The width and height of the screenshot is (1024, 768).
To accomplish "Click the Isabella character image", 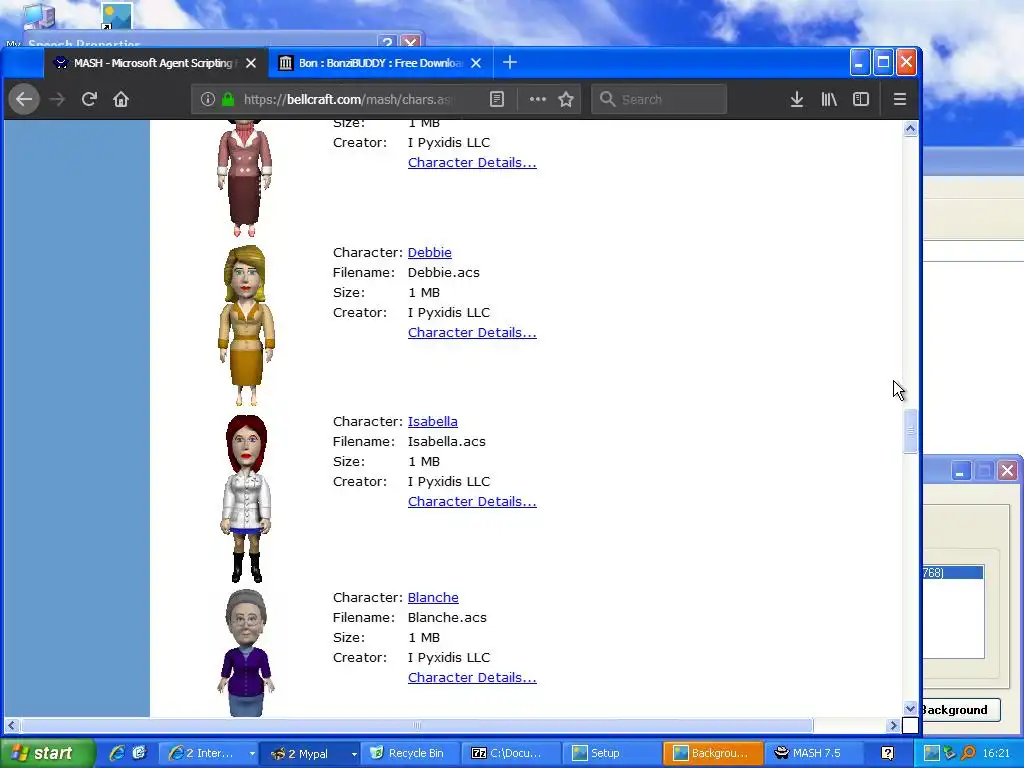I will click(x=246, y=498).
